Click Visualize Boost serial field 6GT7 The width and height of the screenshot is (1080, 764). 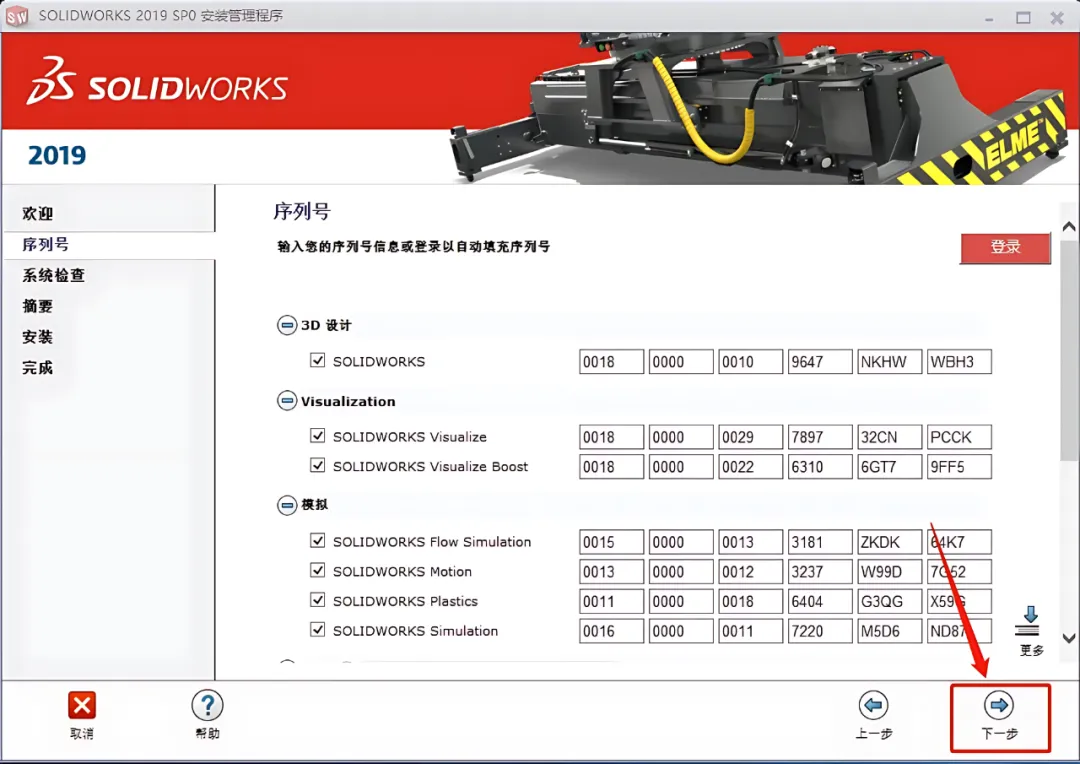click(x=889, y=466)
